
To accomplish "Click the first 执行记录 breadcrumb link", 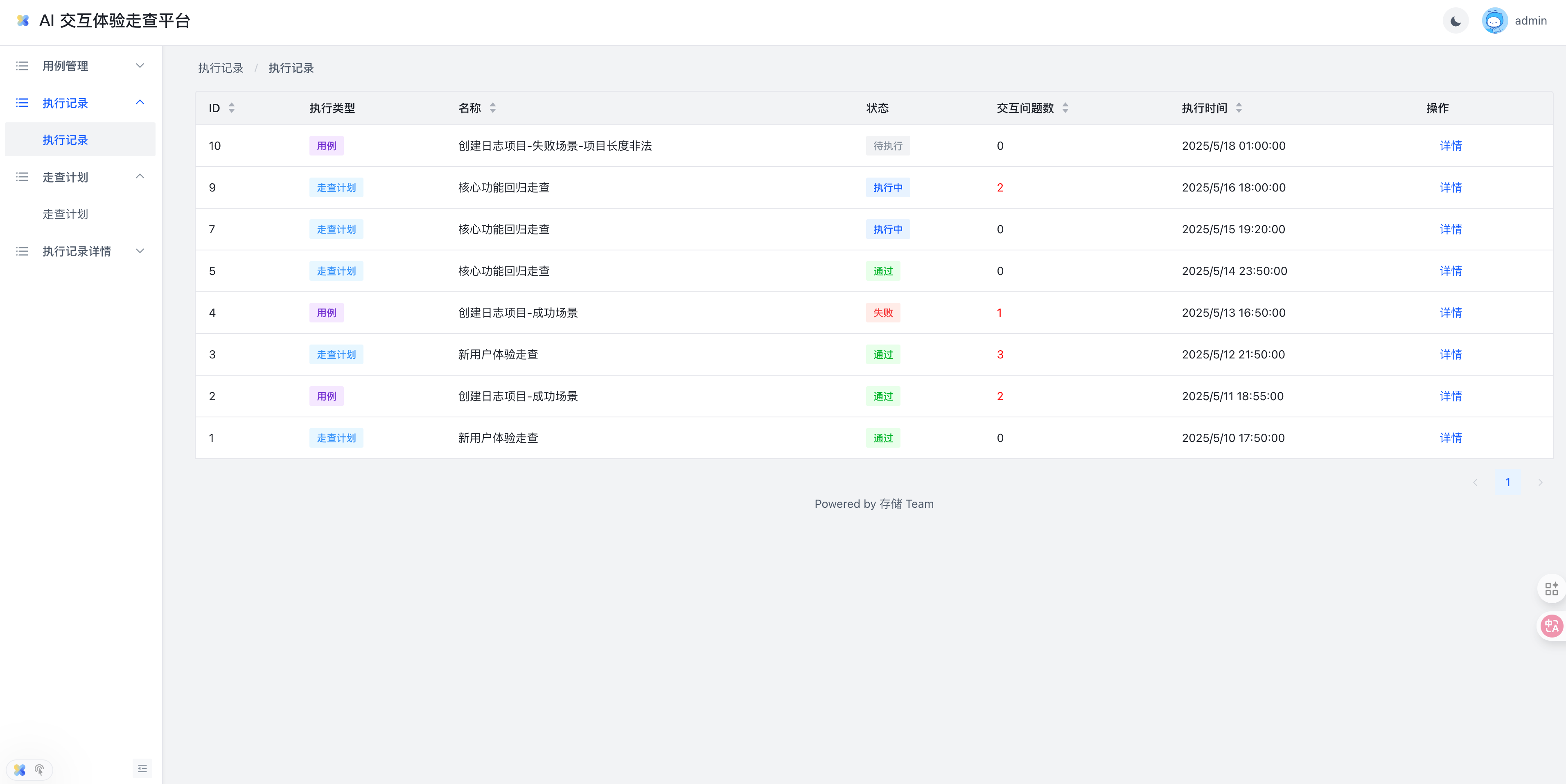I will (x=221, y=68).
